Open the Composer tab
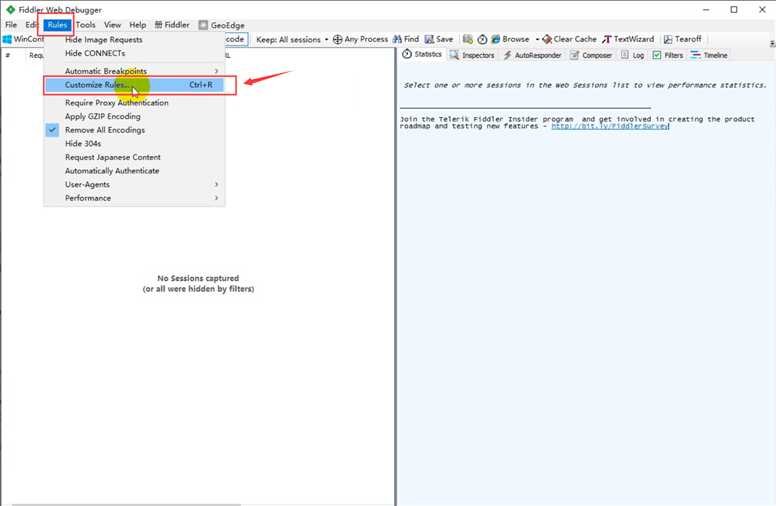The image size is (776, 506). pyautogui.click(x=591, y=55)
